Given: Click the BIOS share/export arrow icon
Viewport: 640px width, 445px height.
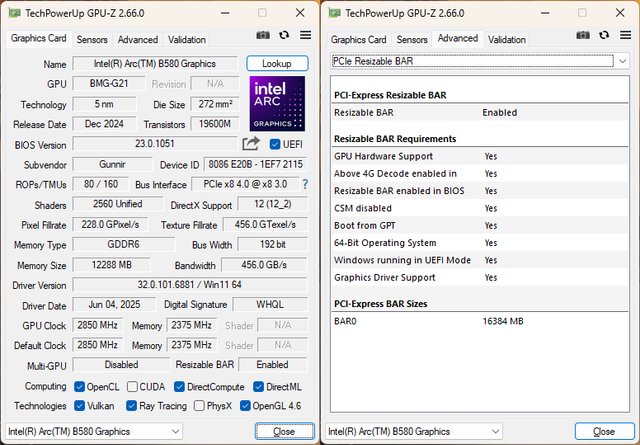Looking at the screenshot, I should (251, 144).
